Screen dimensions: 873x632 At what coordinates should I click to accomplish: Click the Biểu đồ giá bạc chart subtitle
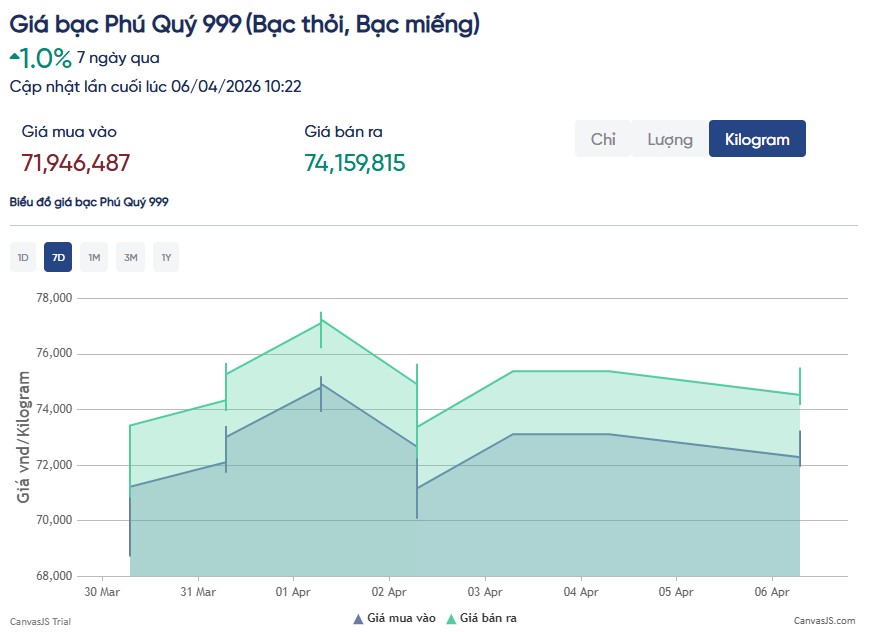[x=89, y=202]
